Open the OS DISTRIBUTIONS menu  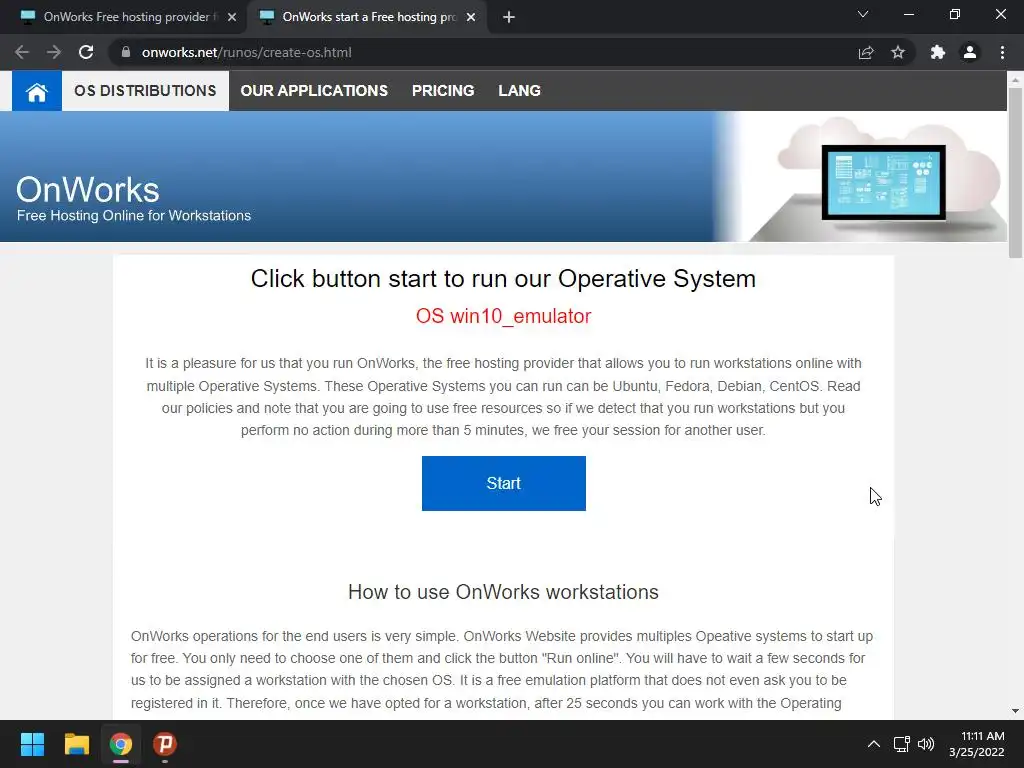tap(145, 91)
